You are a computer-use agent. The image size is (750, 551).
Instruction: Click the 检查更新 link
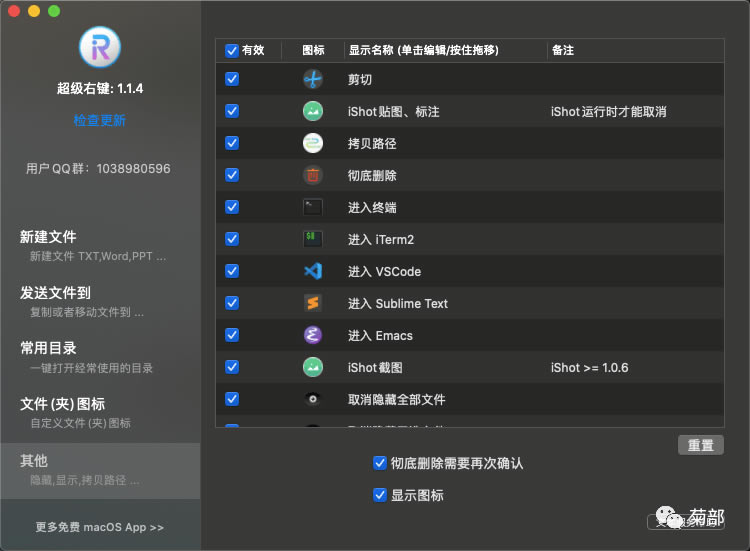coord(99,120)
